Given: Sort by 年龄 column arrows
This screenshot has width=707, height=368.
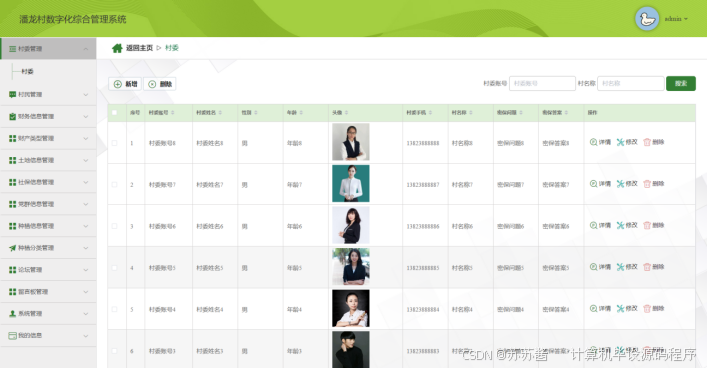Looking at the screenshot, I should 301,113.
